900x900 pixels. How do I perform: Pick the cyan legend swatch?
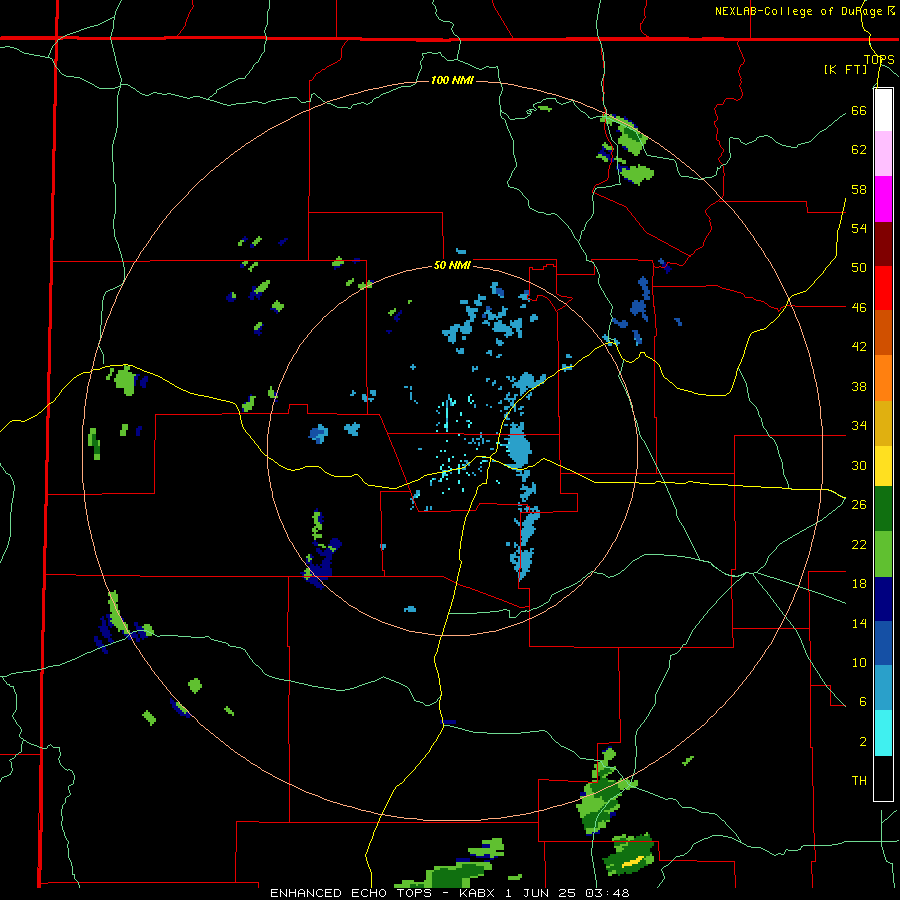(x=883, y=733)
